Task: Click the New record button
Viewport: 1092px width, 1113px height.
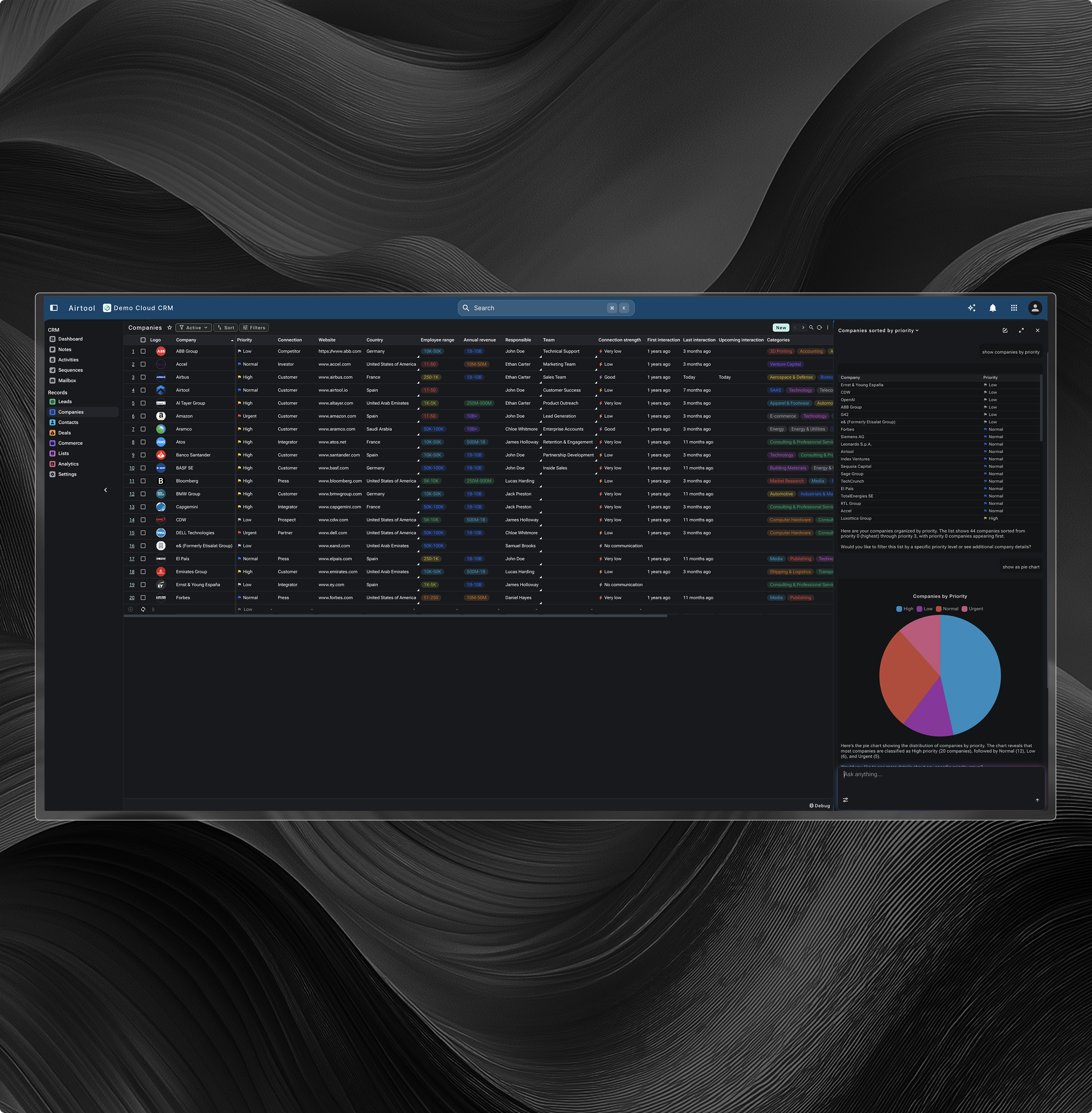Action: point(780,328)
